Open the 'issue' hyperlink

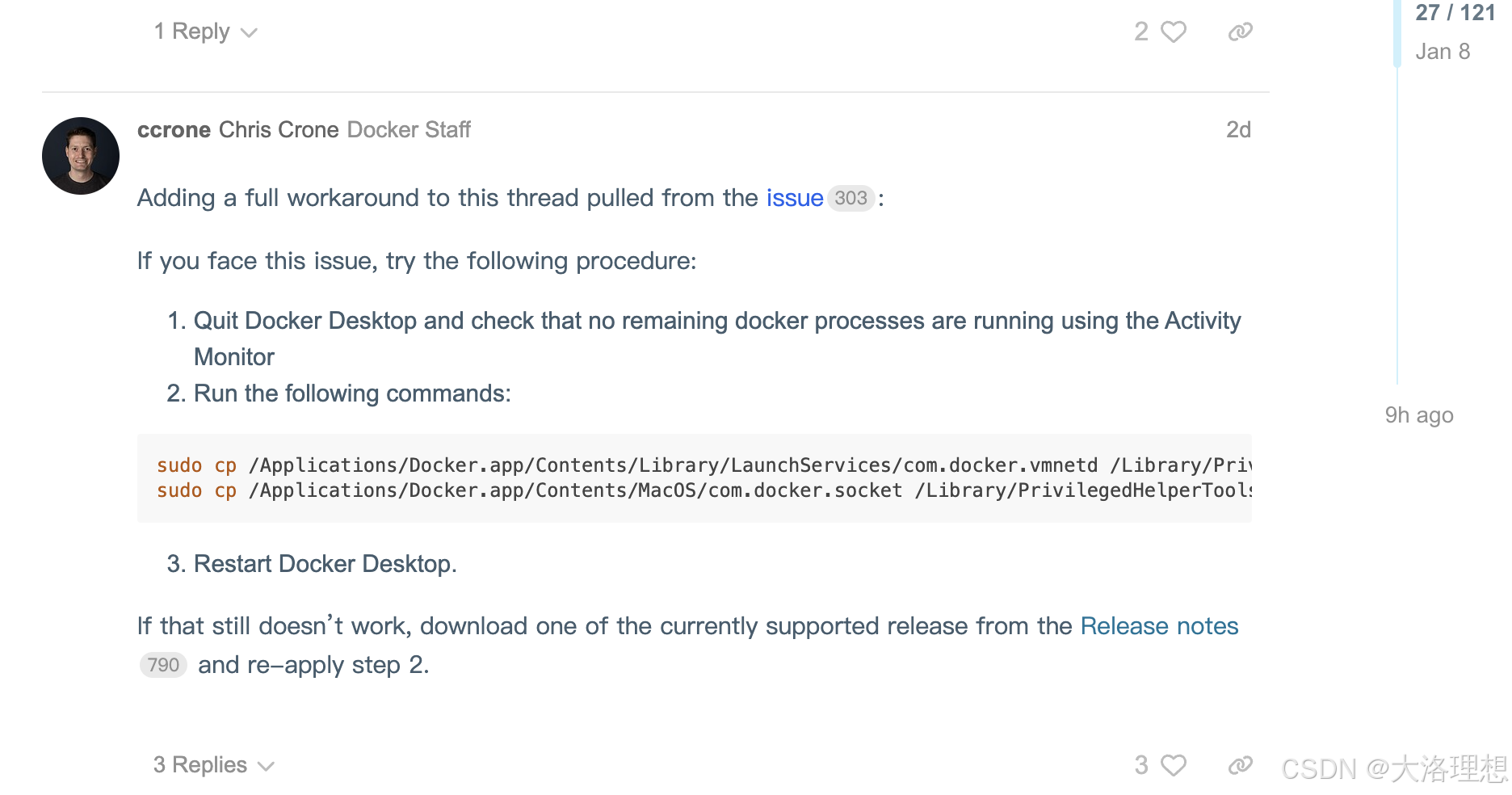[x=795, y=198]
